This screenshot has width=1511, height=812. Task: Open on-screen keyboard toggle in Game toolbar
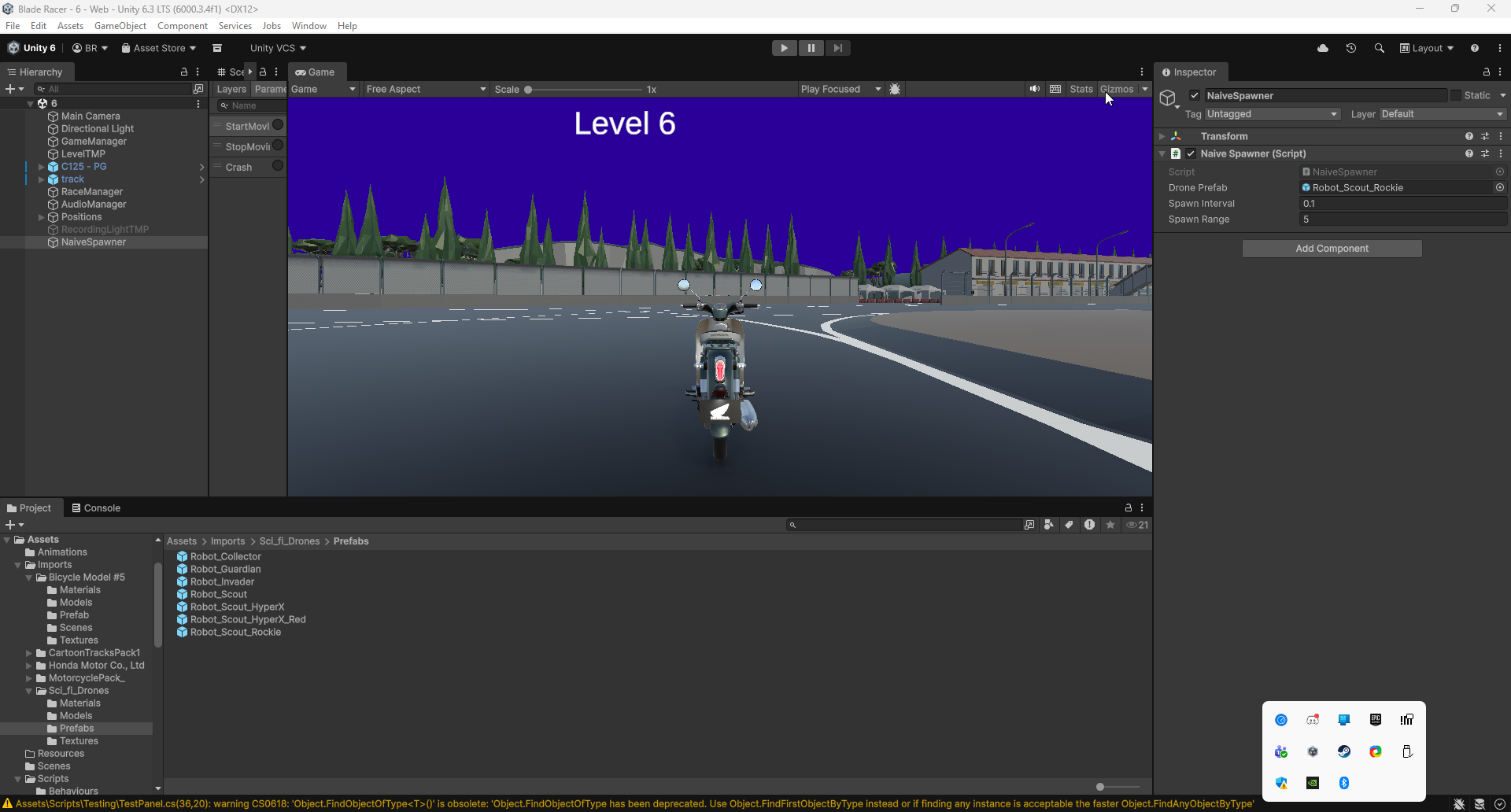tap(1055, 89)
